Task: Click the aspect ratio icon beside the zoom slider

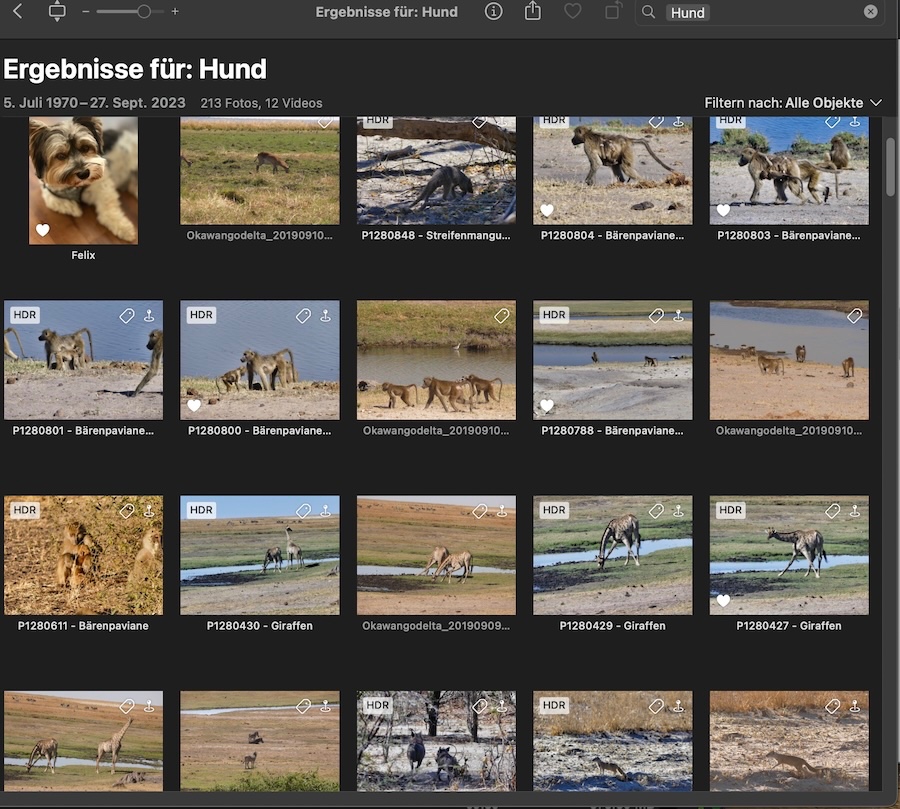Action: pyautogui.click(x=57, y=12)
